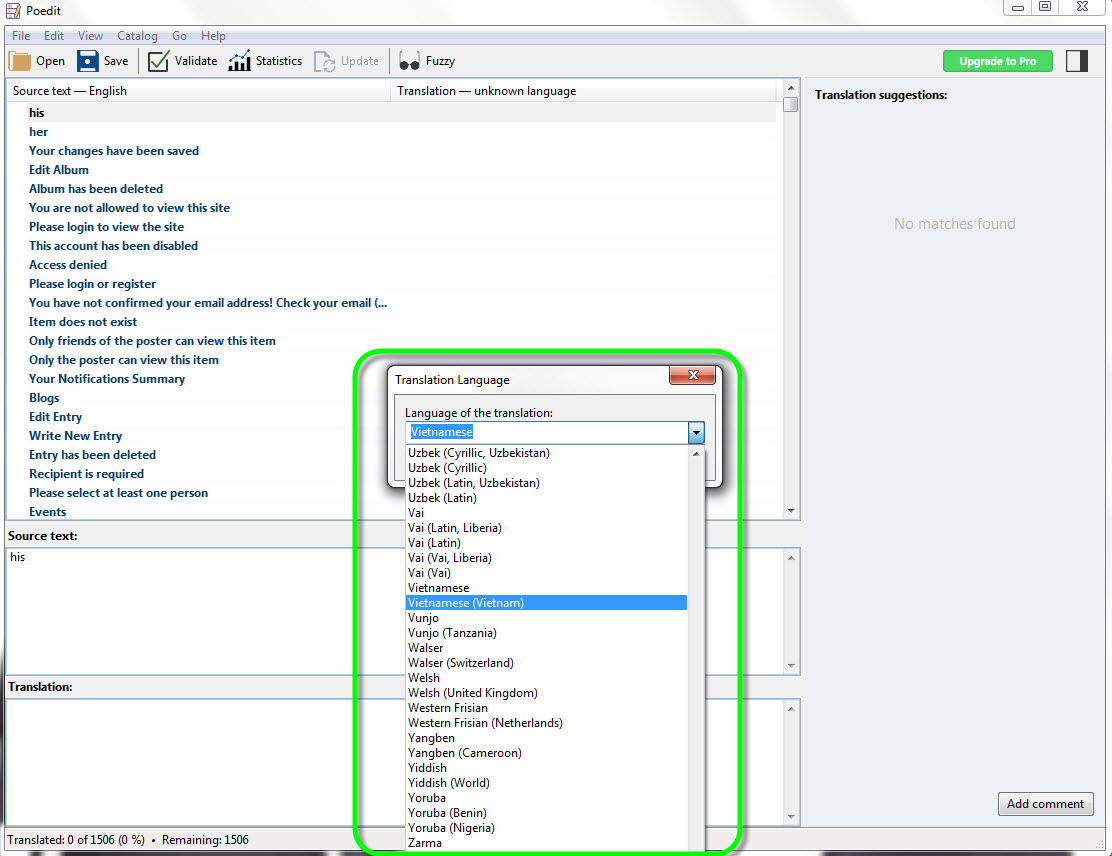Click the Validate checkmark icon
This screenshot has width=1112, height=856.
(x=158, y=61)
